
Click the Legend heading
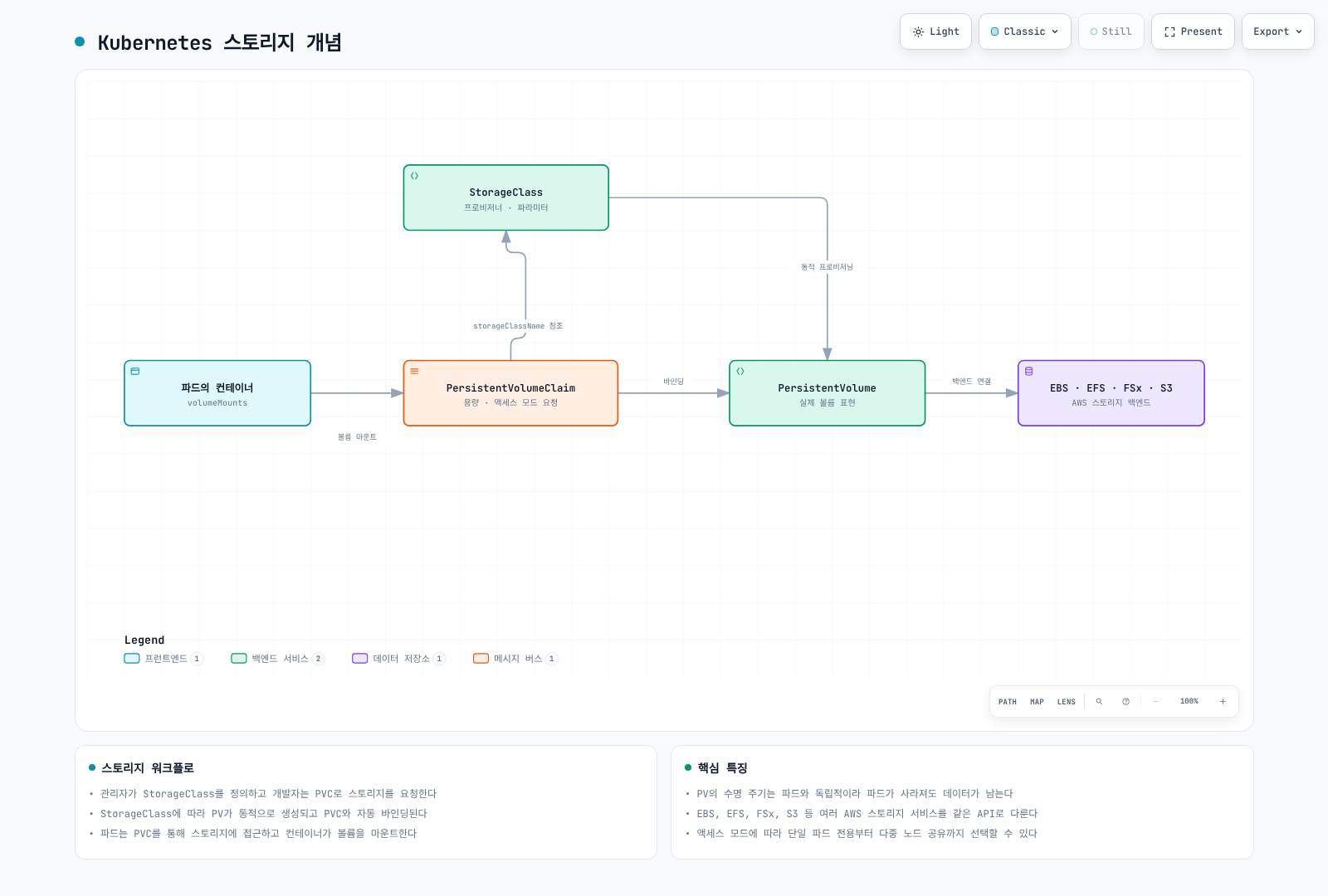pos(144,640)
